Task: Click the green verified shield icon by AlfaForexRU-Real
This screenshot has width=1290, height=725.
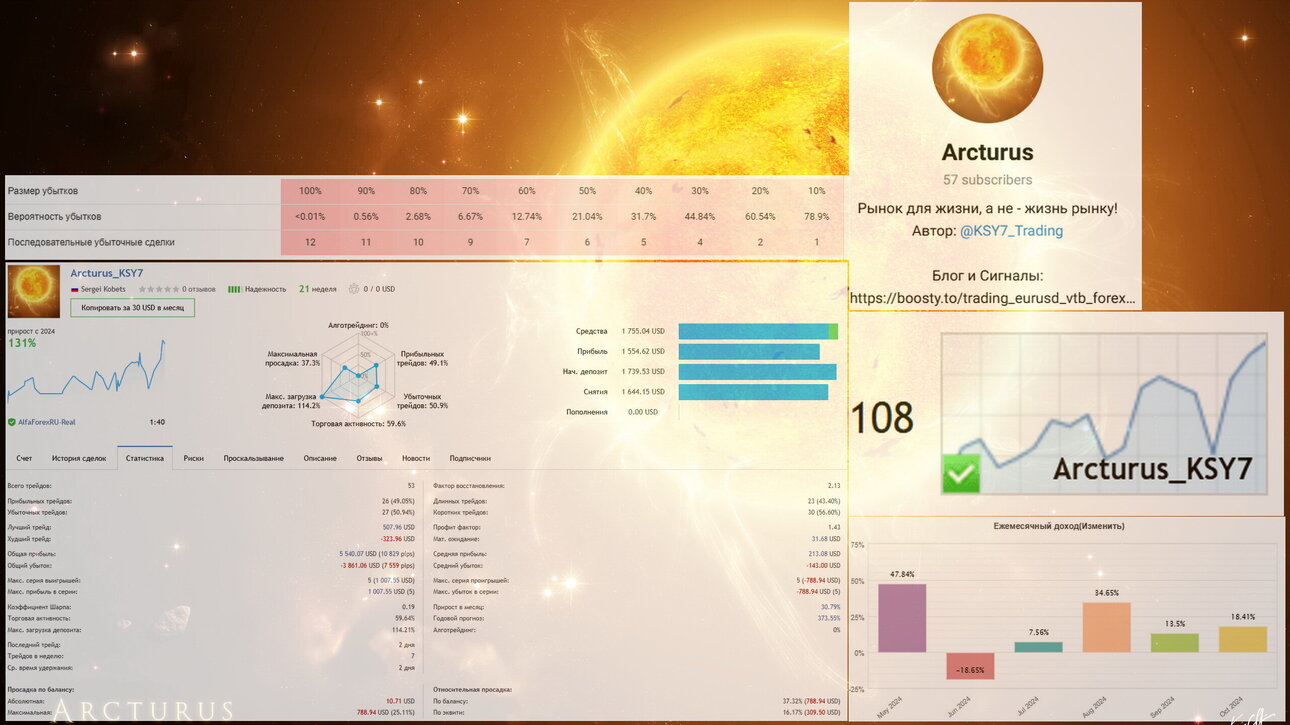Action: [x=11, y=422]
